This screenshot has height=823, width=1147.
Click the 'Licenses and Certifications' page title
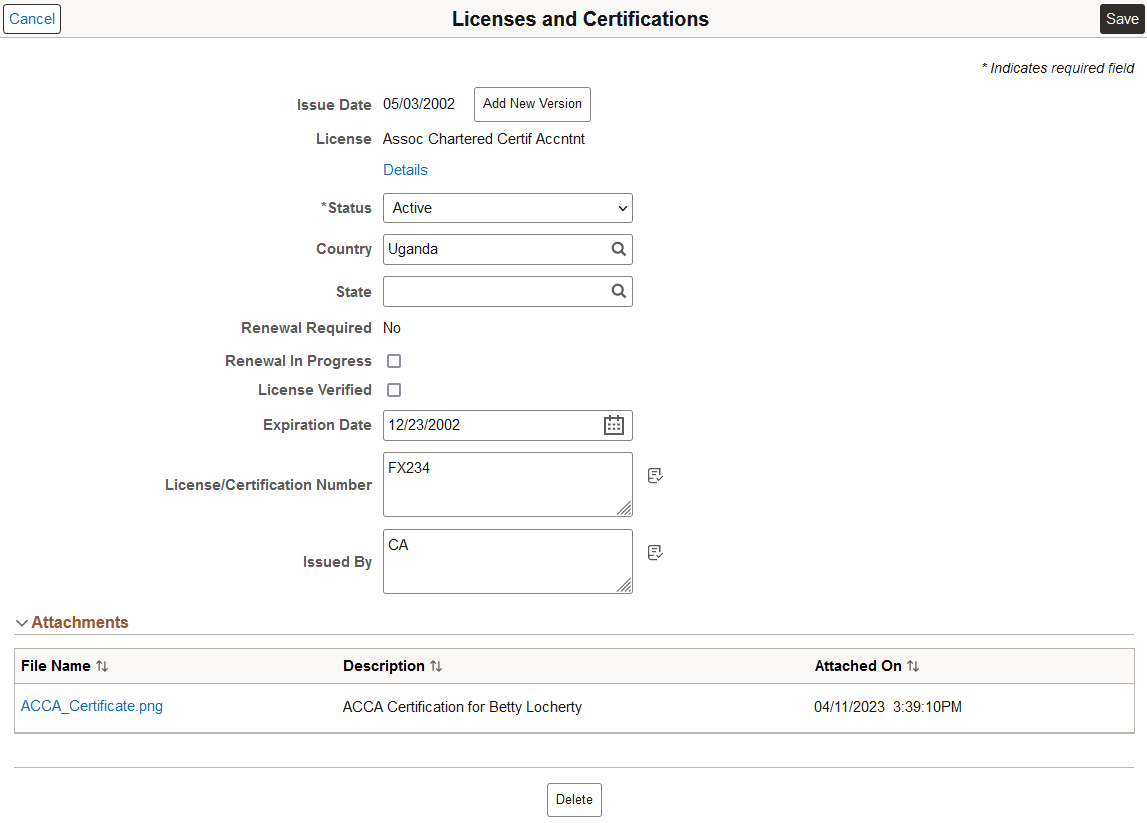tap(580, 19)
